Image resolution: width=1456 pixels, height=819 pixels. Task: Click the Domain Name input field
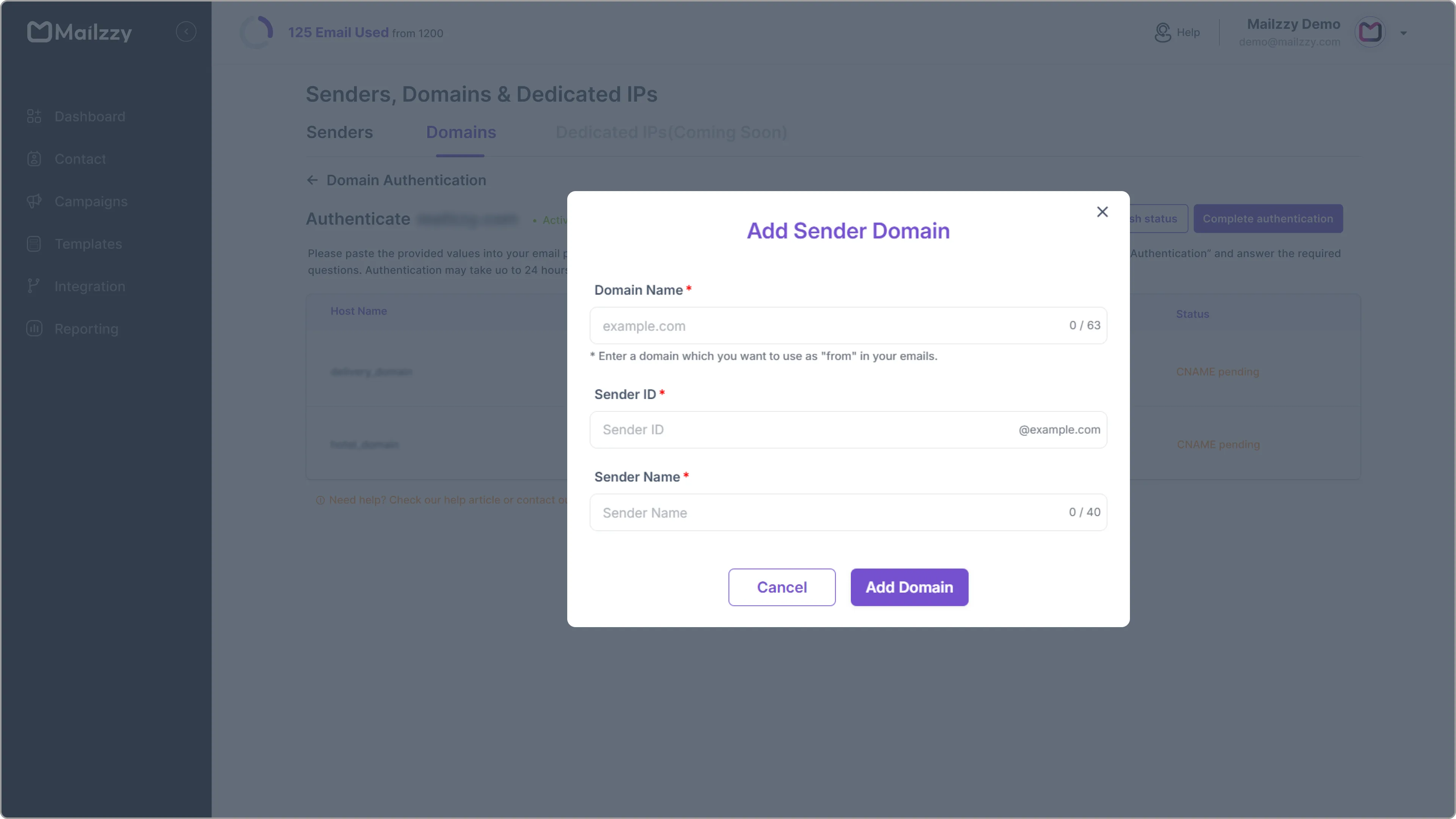coord(791,326)
